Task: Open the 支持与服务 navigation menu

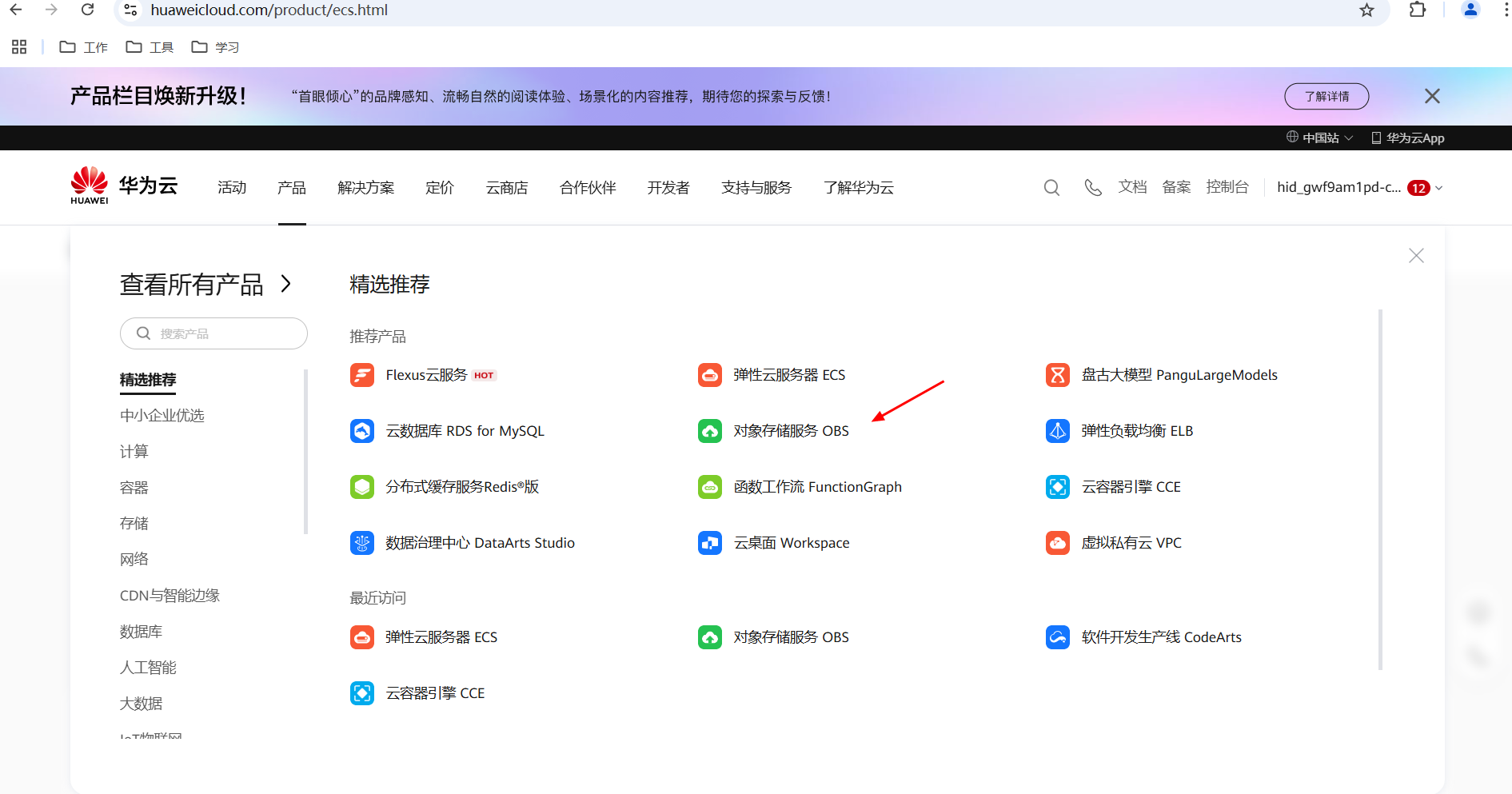Action: tap(756, 188)
